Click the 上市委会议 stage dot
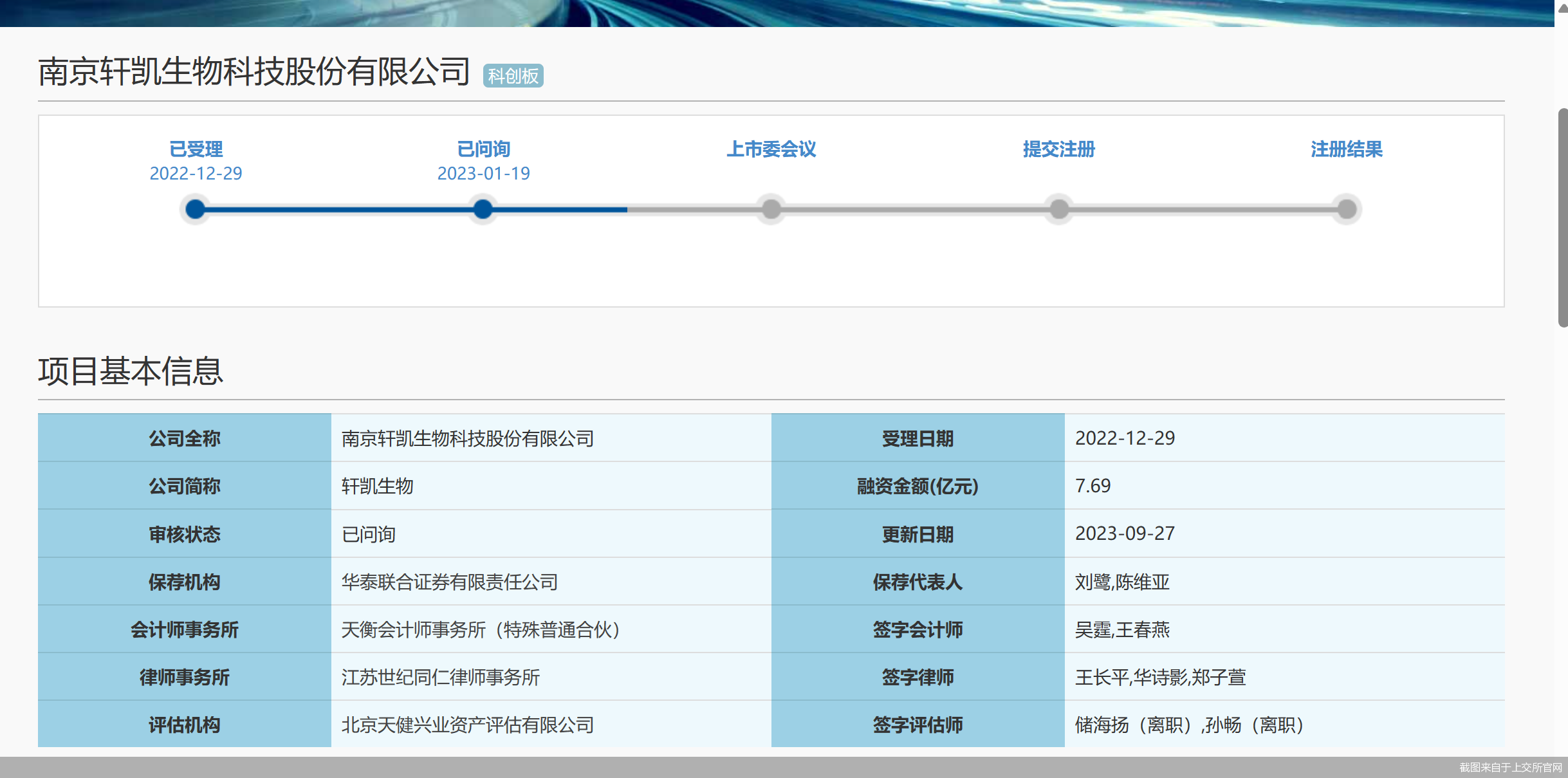1568x778 pixels. (771, 209)
